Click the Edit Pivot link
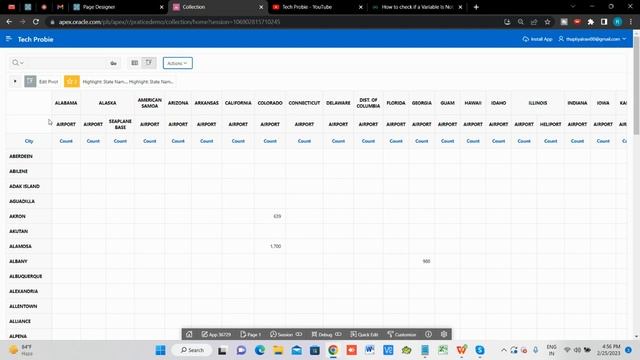Viewport: 640px width, 360px height. click(x=49, y=82)
